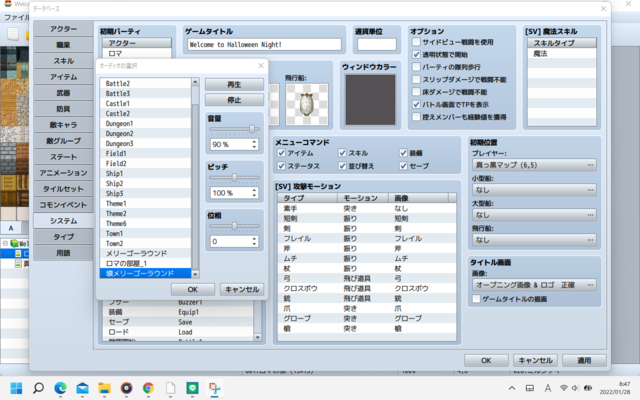
Task: Toggle start transparent option
Action: point(416,54)
